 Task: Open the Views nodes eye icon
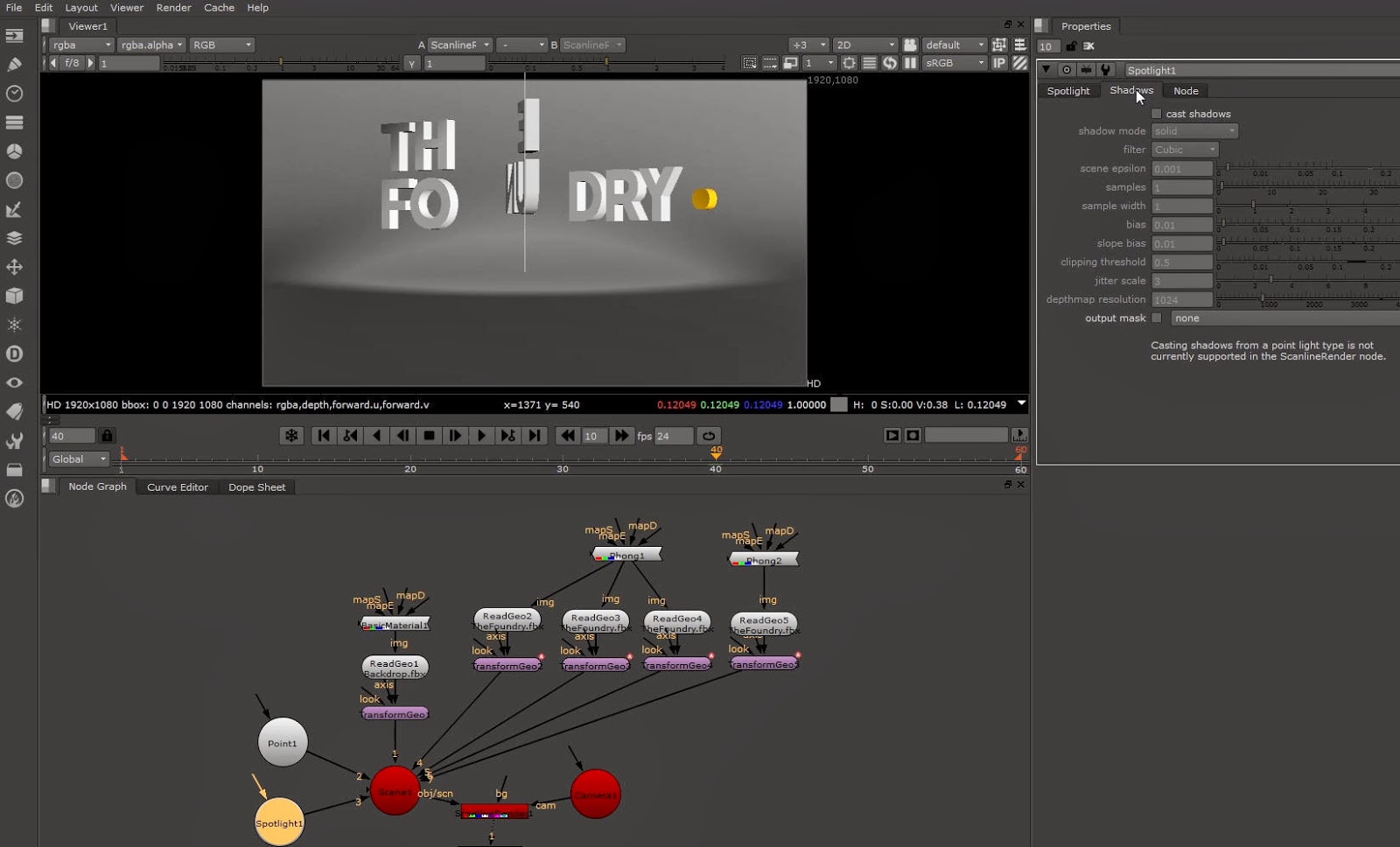point(14,382)
